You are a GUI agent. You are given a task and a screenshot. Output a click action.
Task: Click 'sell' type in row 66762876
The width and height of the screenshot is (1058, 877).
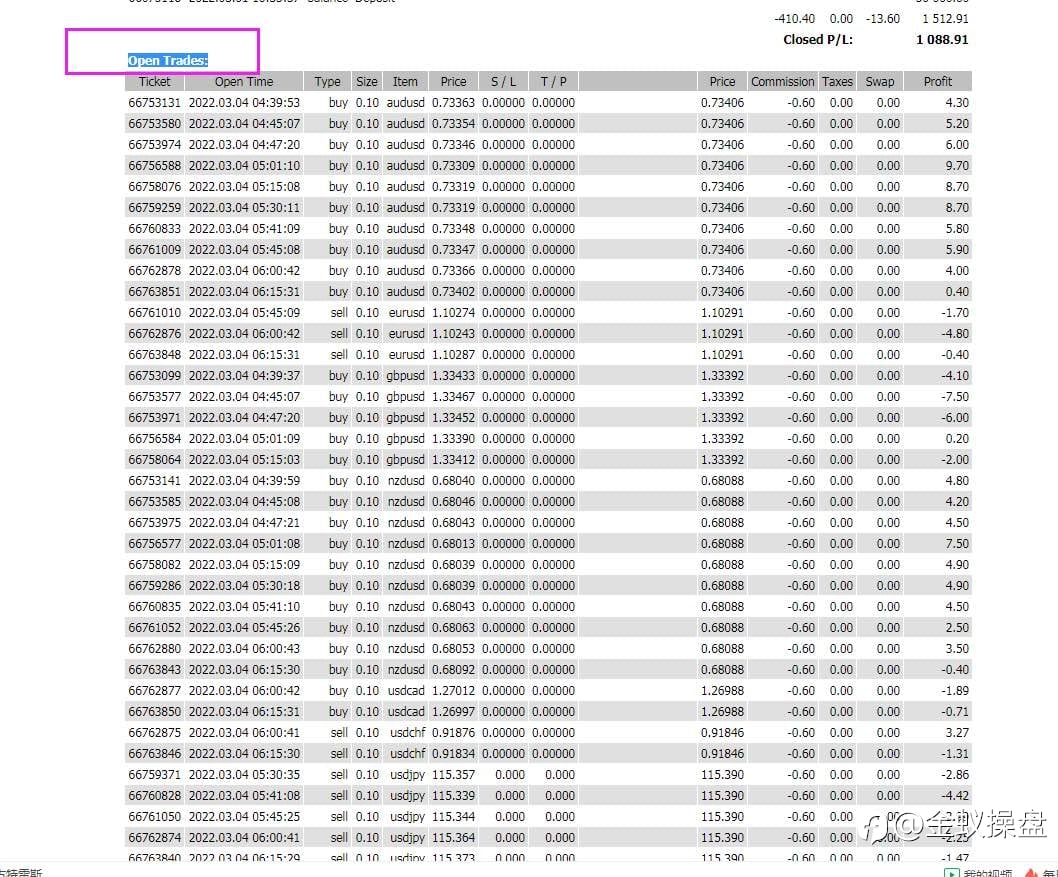tap(339, 333)
